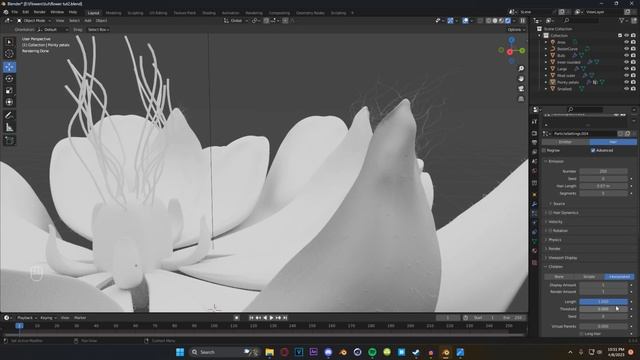The image size is (640, 360).
Task: Hide the BezierCurve object eye icon
Action: point(626,49)
